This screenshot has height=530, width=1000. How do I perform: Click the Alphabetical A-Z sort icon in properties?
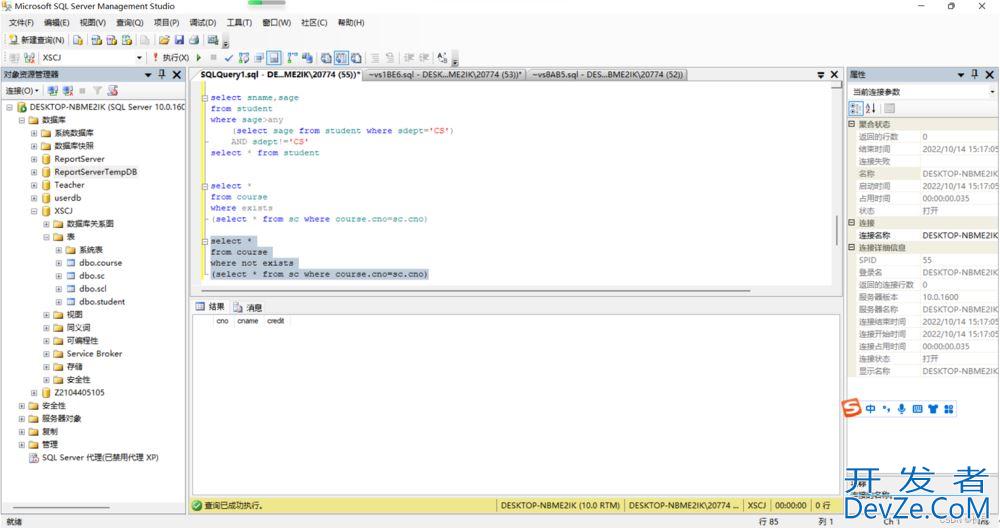click(x=871, y=108)
